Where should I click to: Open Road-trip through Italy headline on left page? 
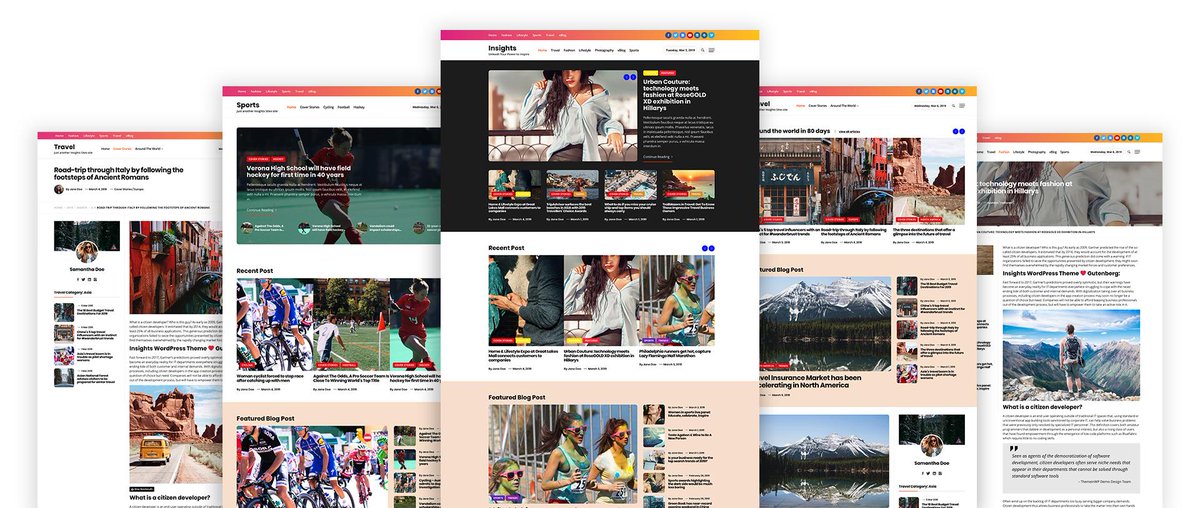click(x=119, y=175)
